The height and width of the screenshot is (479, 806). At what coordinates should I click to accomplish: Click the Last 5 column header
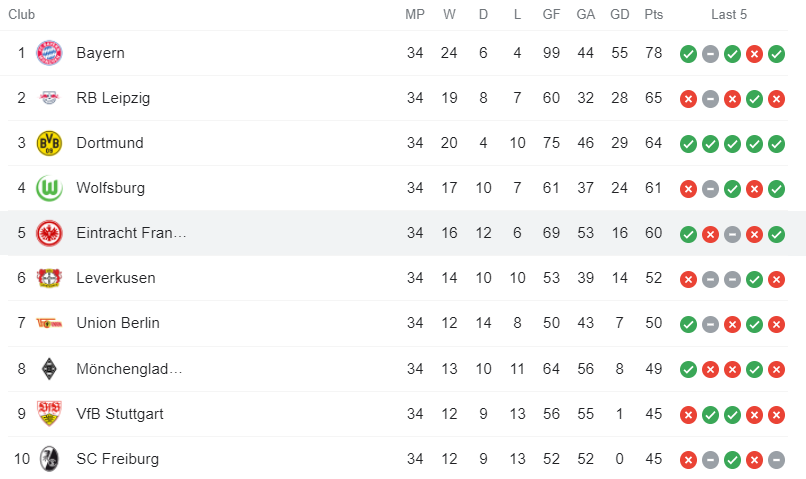(x=729, y=14)
